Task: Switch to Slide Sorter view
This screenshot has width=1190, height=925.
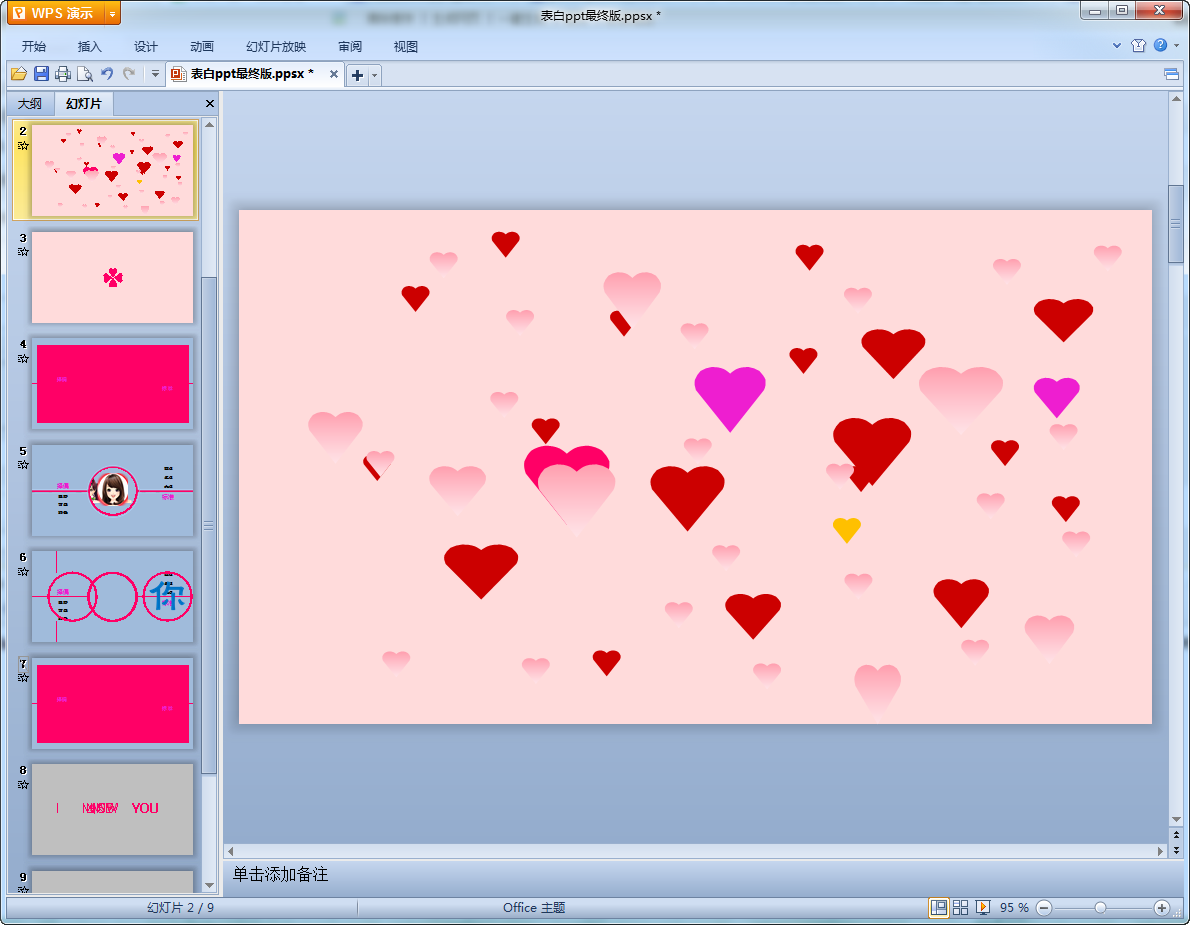Action: pyautogui.click(x=960, y=908)
